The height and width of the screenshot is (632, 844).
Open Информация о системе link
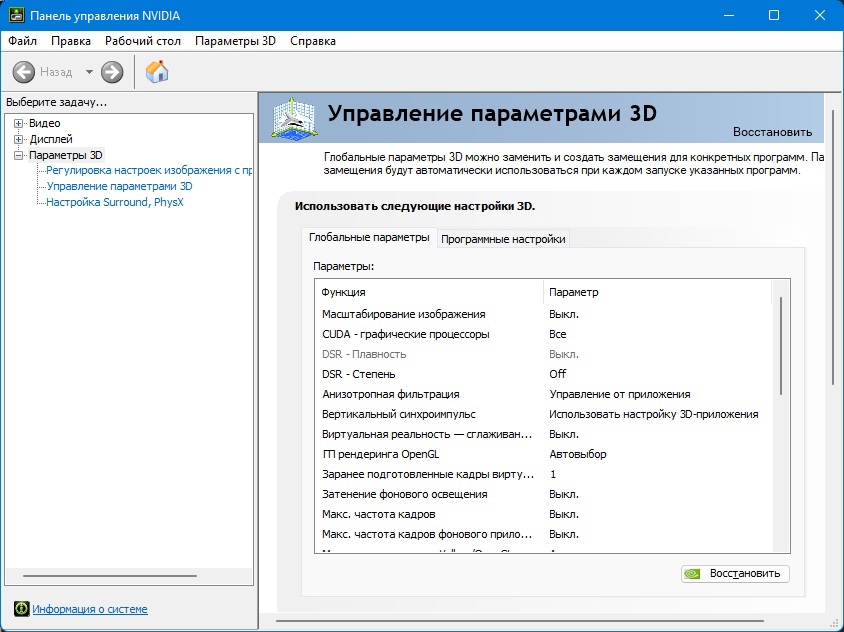(90, 609)
